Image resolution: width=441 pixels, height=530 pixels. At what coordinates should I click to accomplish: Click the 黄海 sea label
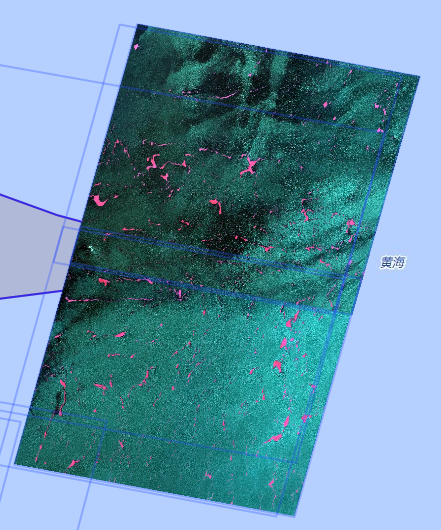392,262
